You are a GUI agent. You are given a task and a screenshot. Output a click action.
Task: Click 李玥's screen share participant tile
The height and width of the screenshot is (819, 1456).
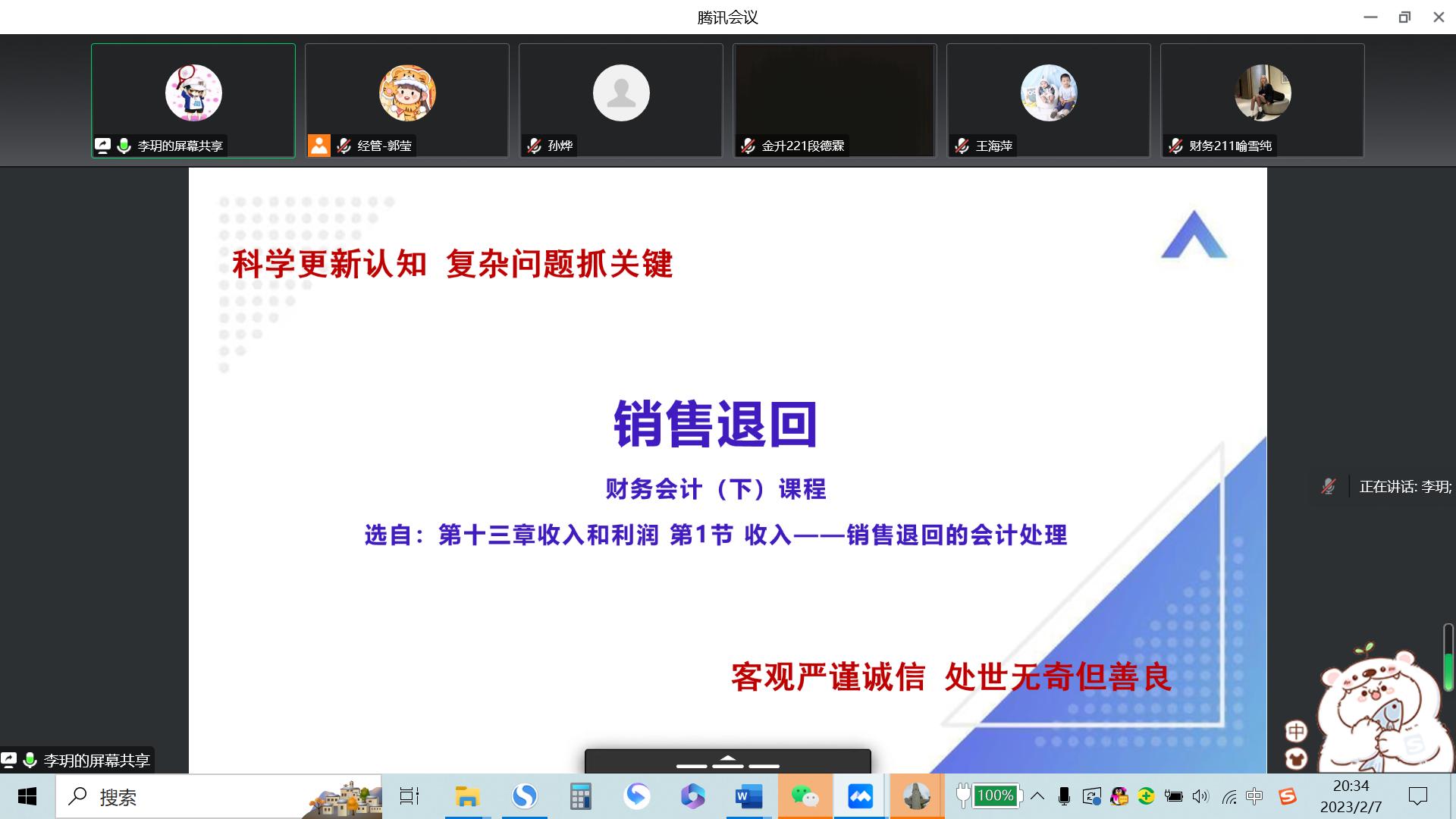click(193, 100)
